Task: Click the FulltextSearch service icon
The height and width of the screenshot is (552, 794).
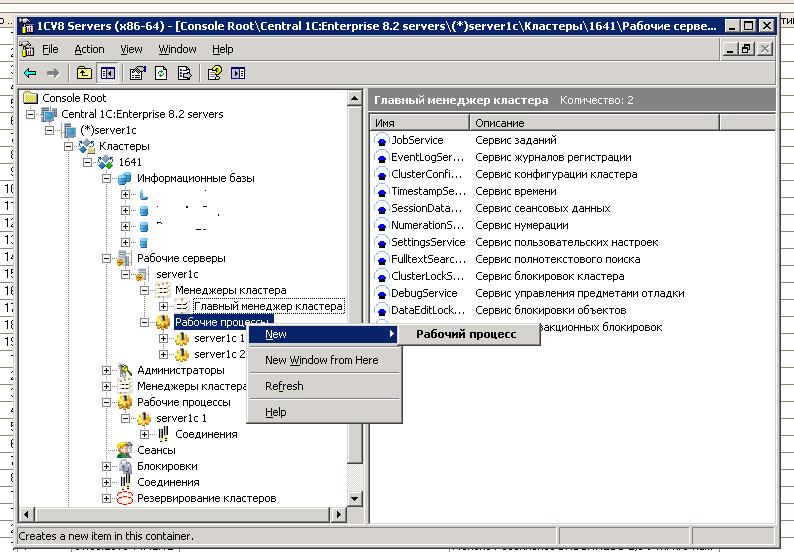Action: pos(381,259)
